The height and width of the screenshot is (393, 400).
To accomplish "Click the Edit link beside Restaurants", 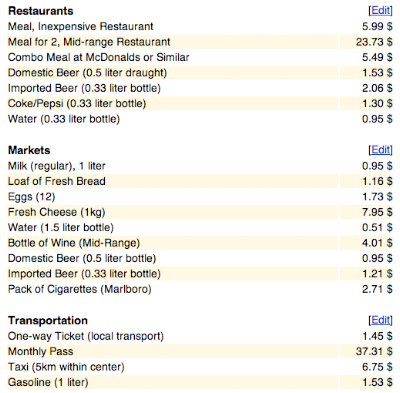I will point(381,11).
